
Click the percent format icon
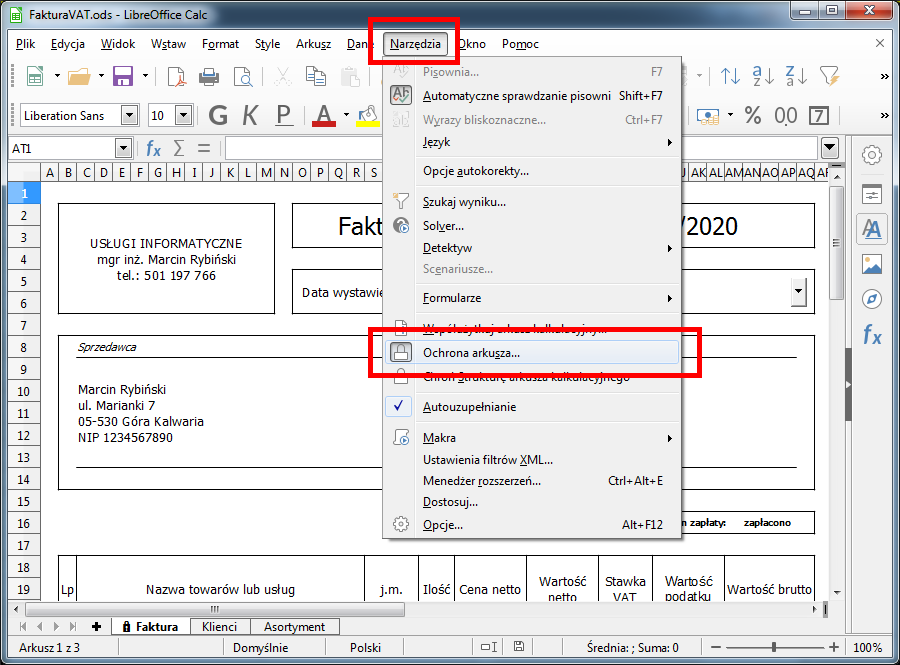click(752, 115)
